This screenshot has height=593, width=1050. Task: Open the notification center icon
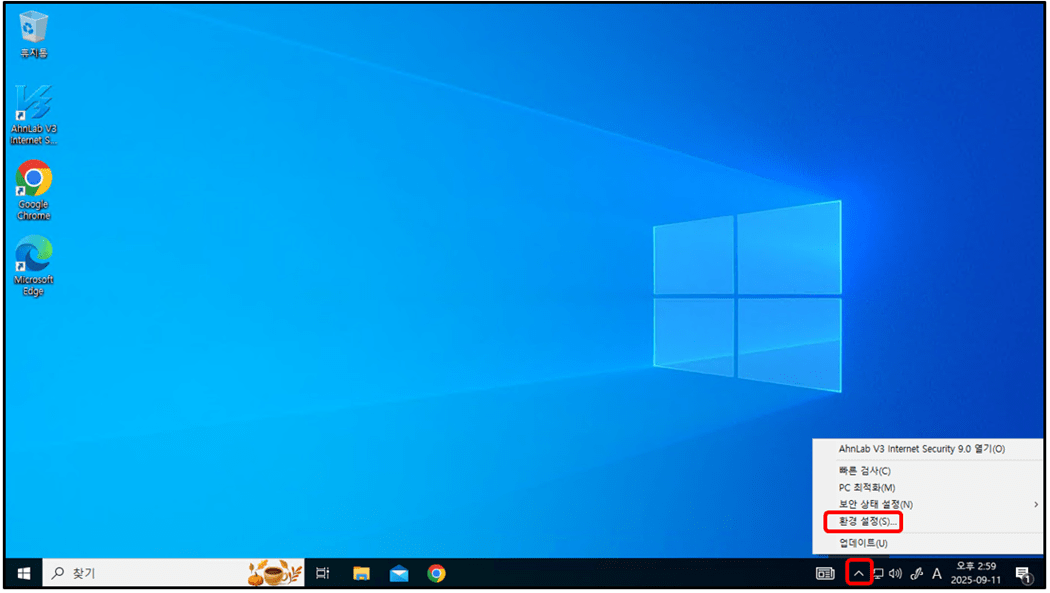click(x=1022, y=573)
